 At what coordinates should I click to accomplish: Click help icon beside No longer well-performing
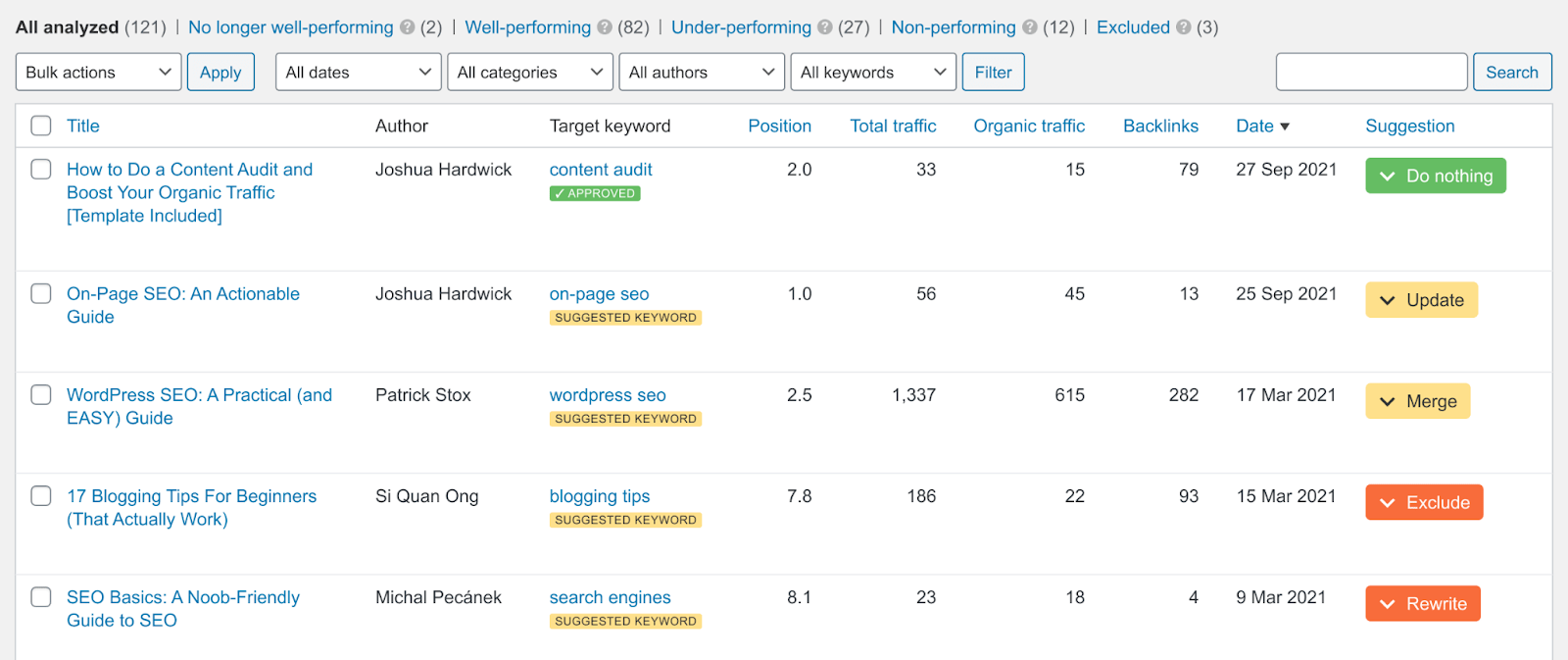[x=408, y=27]
